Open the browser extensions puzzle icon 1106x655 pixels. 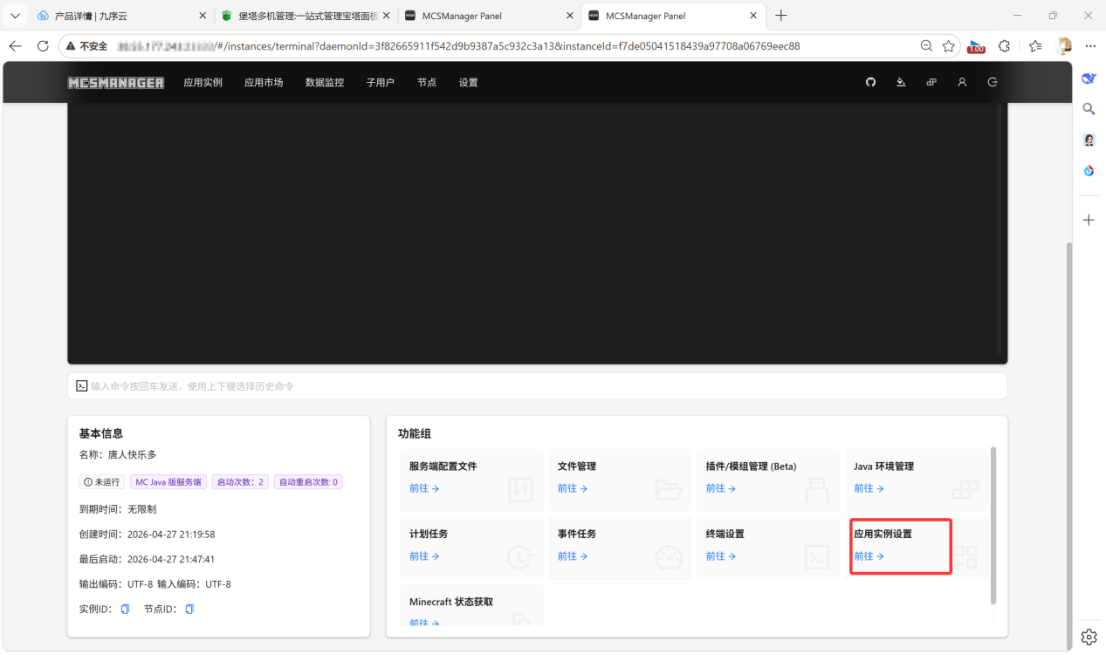(x=1004, y=46)
